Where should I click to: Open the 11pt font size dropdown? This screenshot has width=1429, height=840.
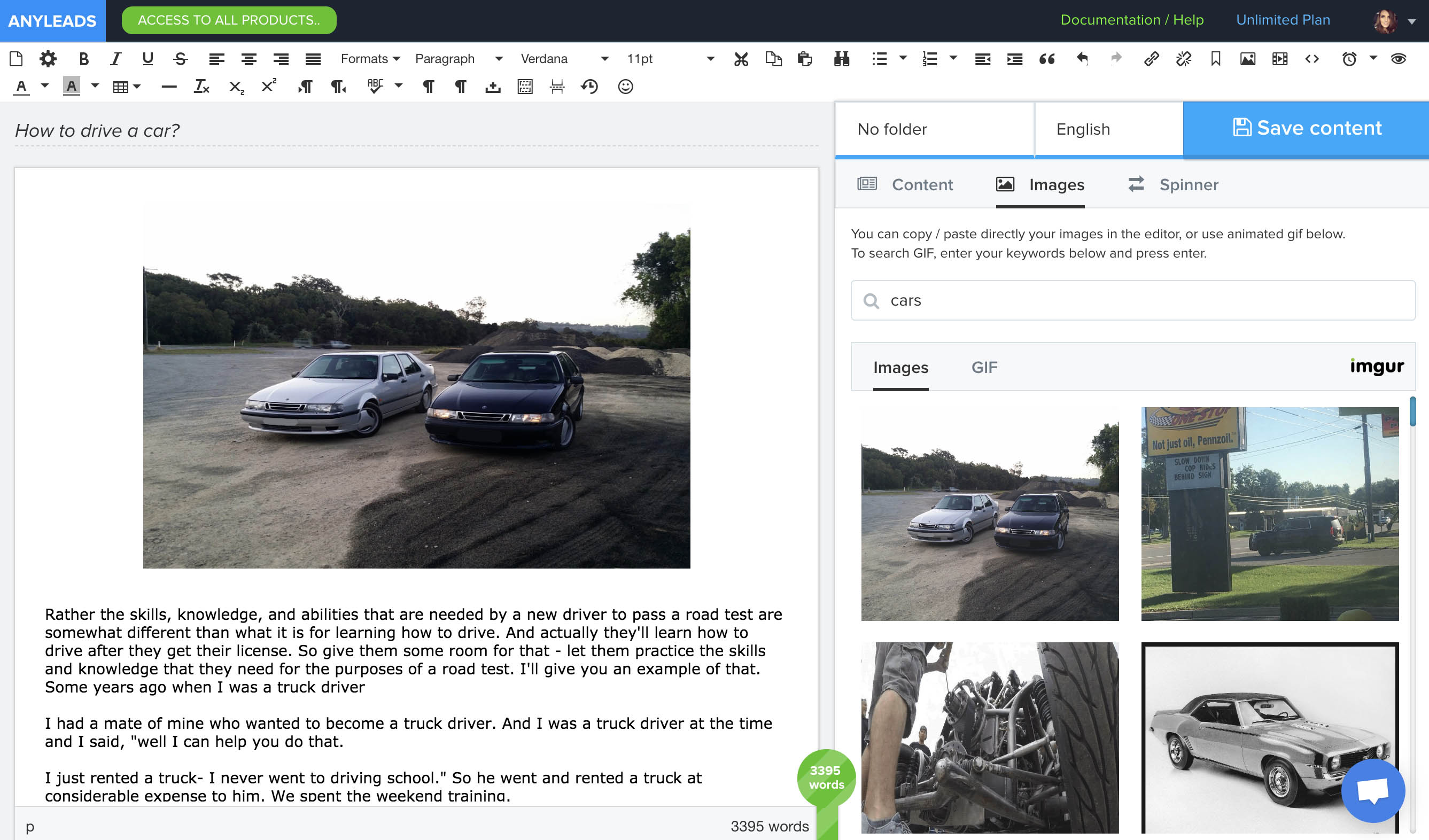(x=670, y=58)
